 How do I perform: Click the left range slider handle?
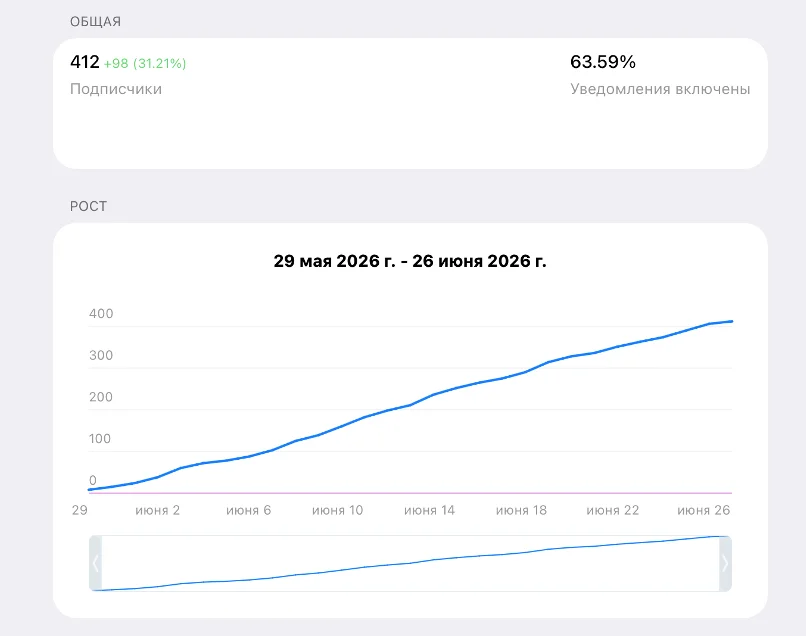click(96, 564)
